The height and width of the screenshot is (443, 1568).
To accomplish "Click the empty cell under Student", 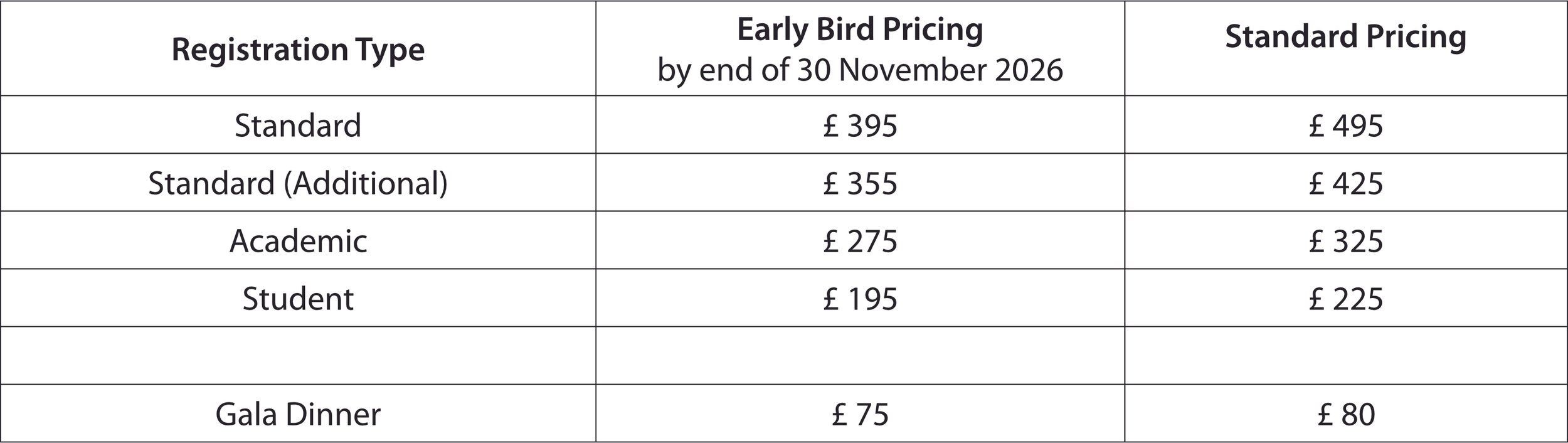I will 298,355.
